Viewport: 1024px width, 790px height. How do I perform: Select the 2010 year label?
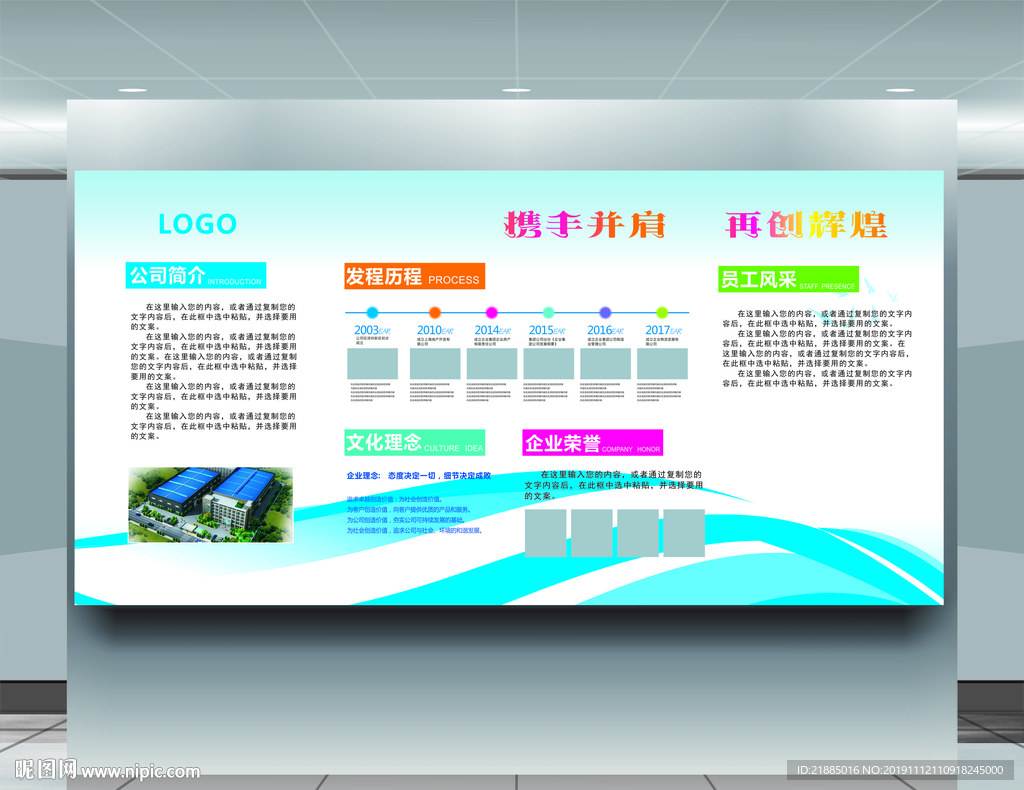435,330
